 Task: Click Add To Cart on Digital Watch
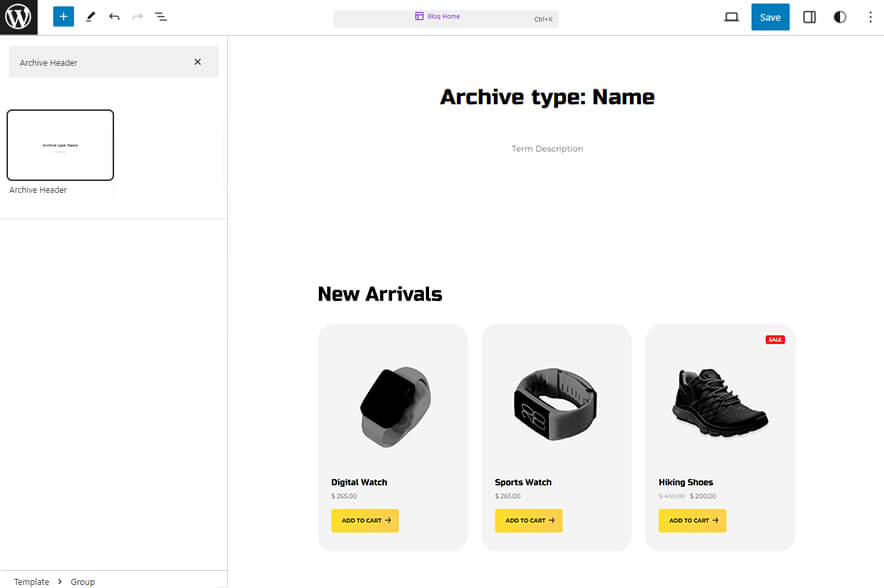pos(365,520)
